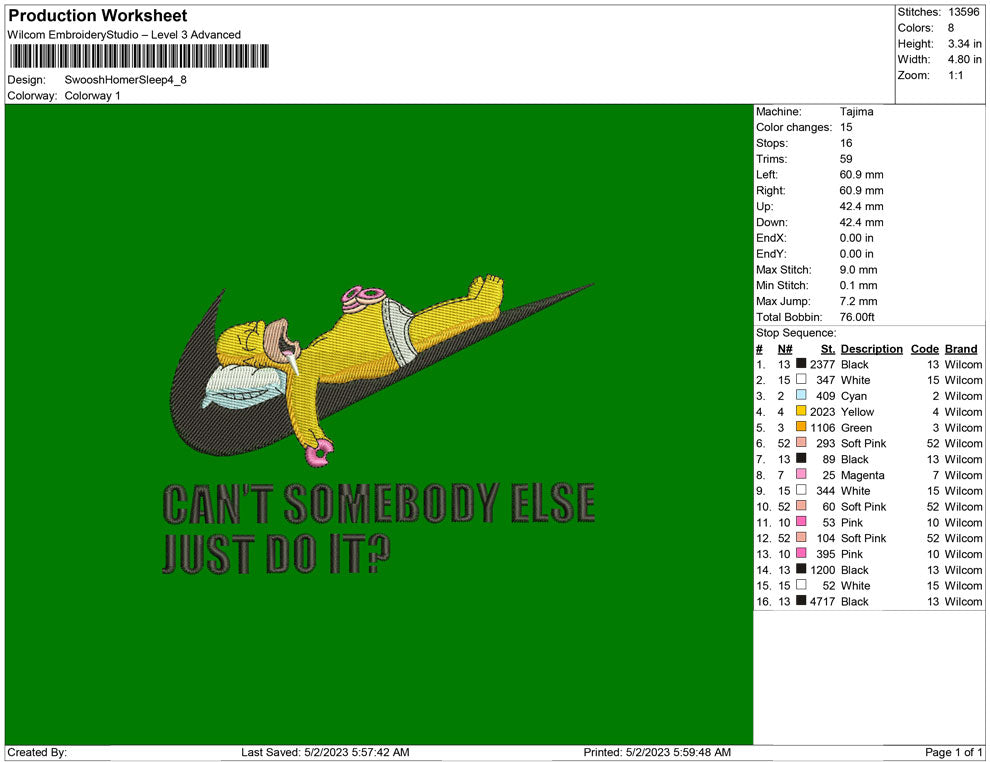Screen dimensions: 990x762
Task: Click the Up value '42.4 mm'
Action: pyautogui.click(x=862, y=206)
